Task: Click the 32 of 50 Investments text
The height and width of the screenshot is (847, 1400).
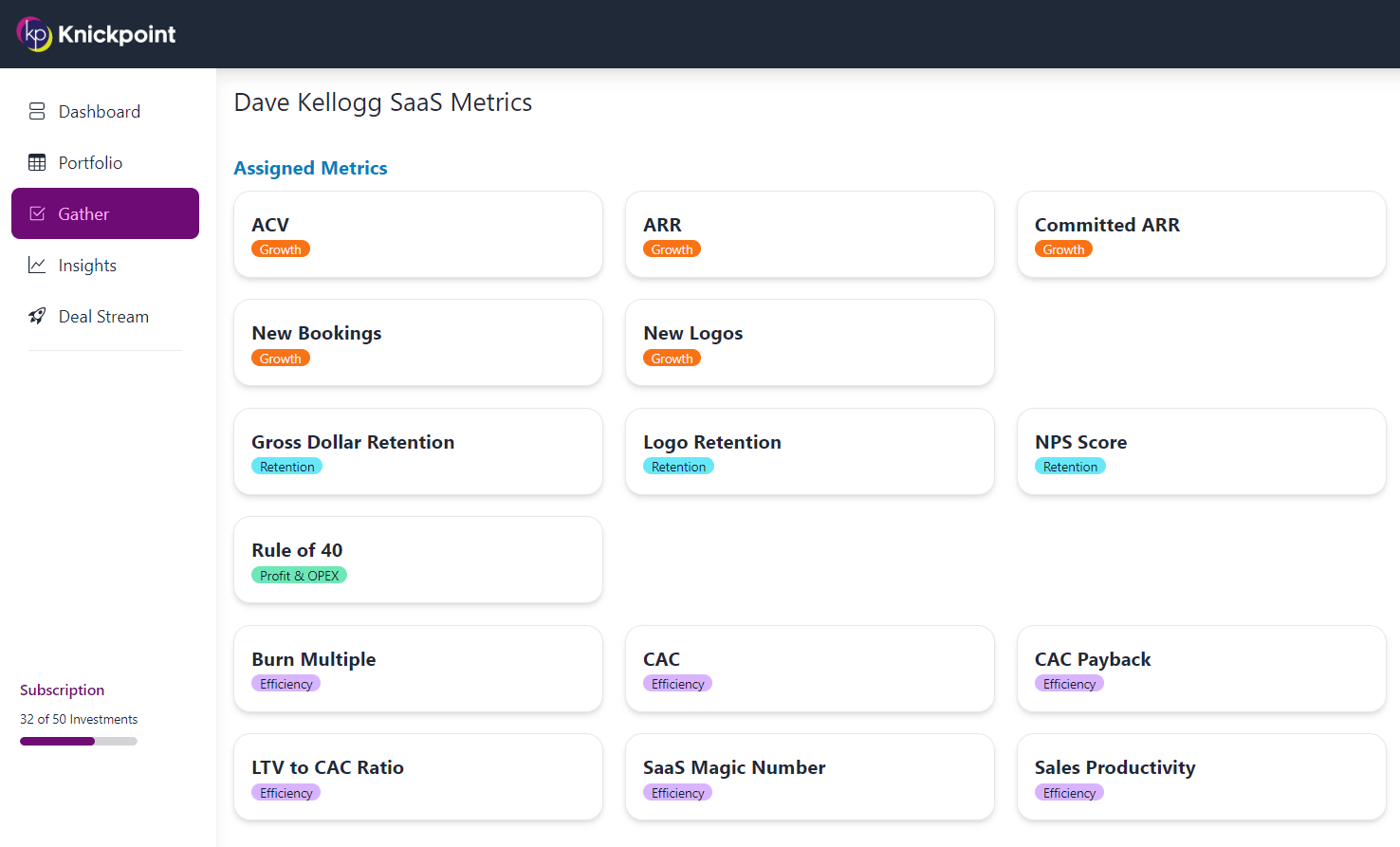Action: point(79,719)
